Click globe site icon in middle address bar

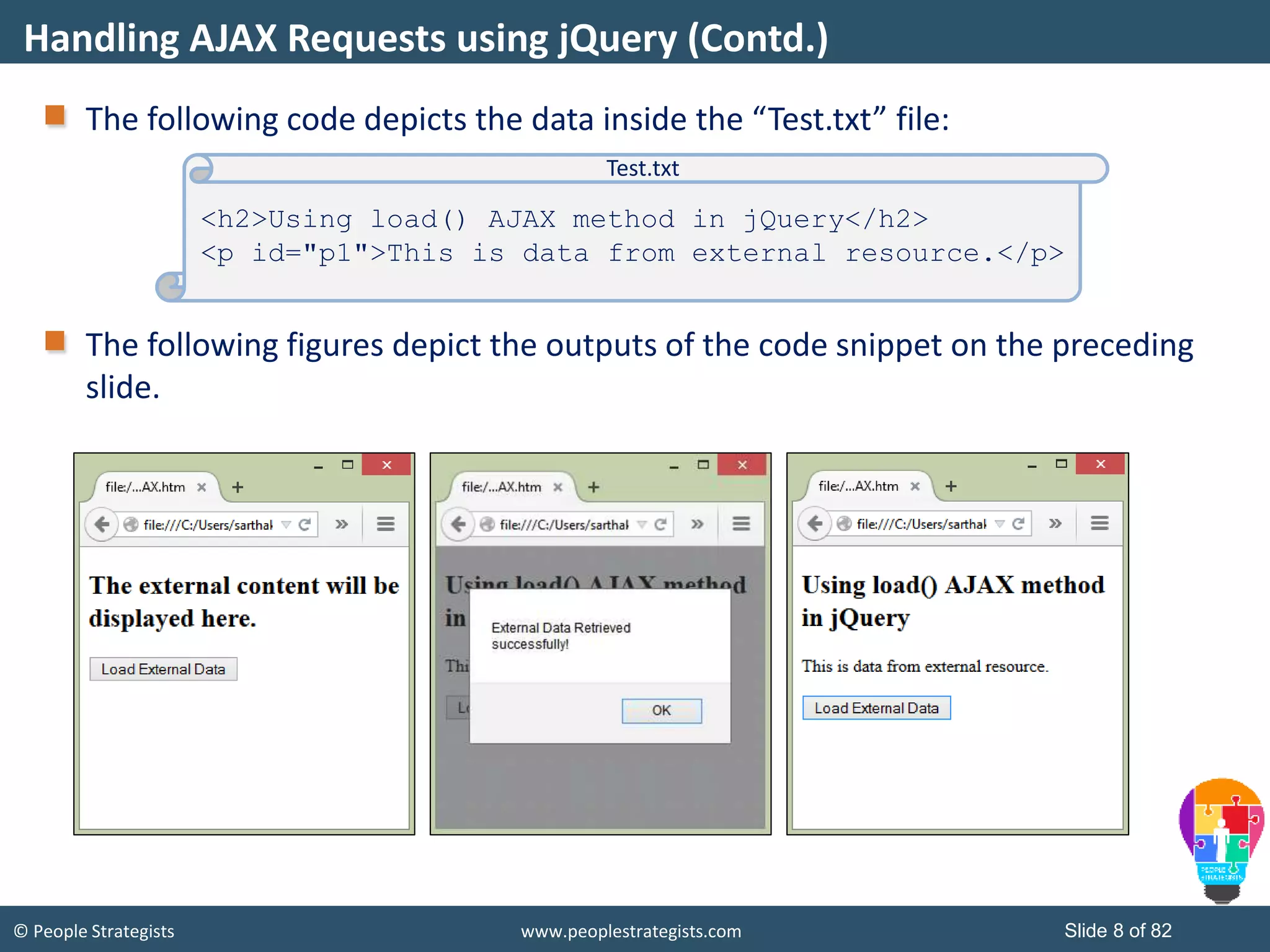pos(487,525)
